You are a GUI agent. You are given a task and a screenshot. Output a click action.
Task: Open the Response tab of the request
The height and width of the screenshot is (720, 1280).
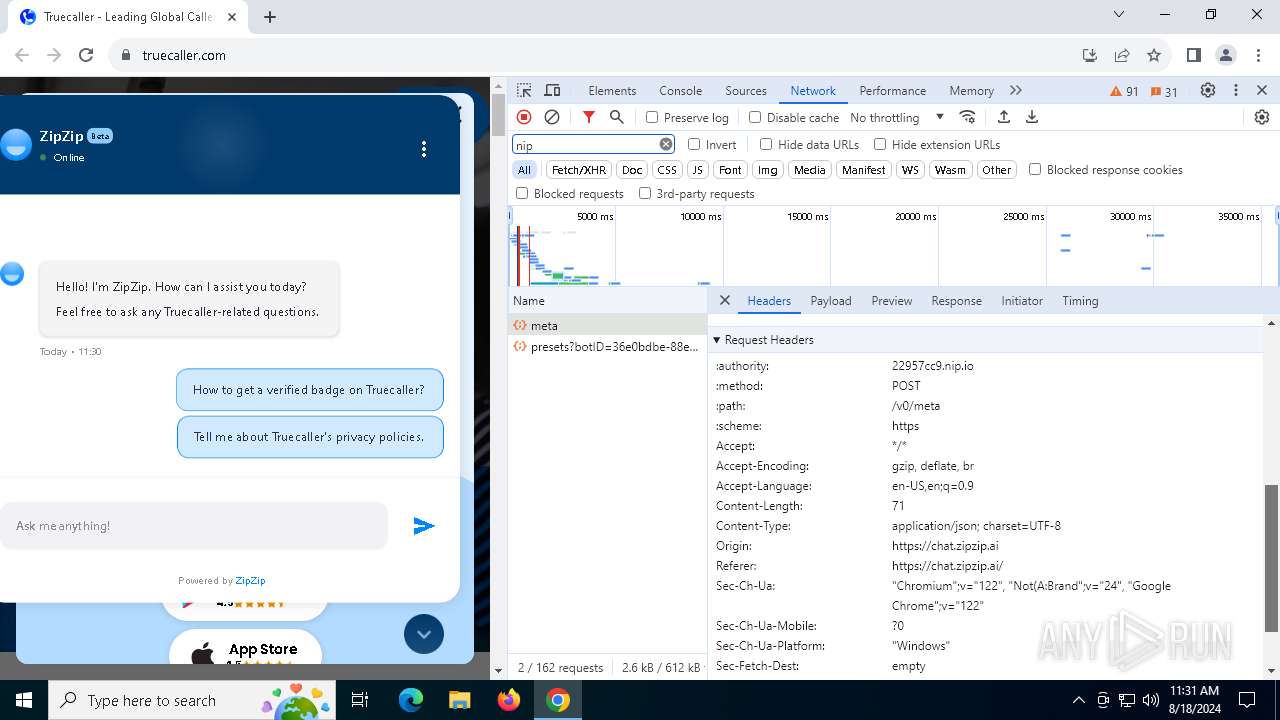[956, 300]
